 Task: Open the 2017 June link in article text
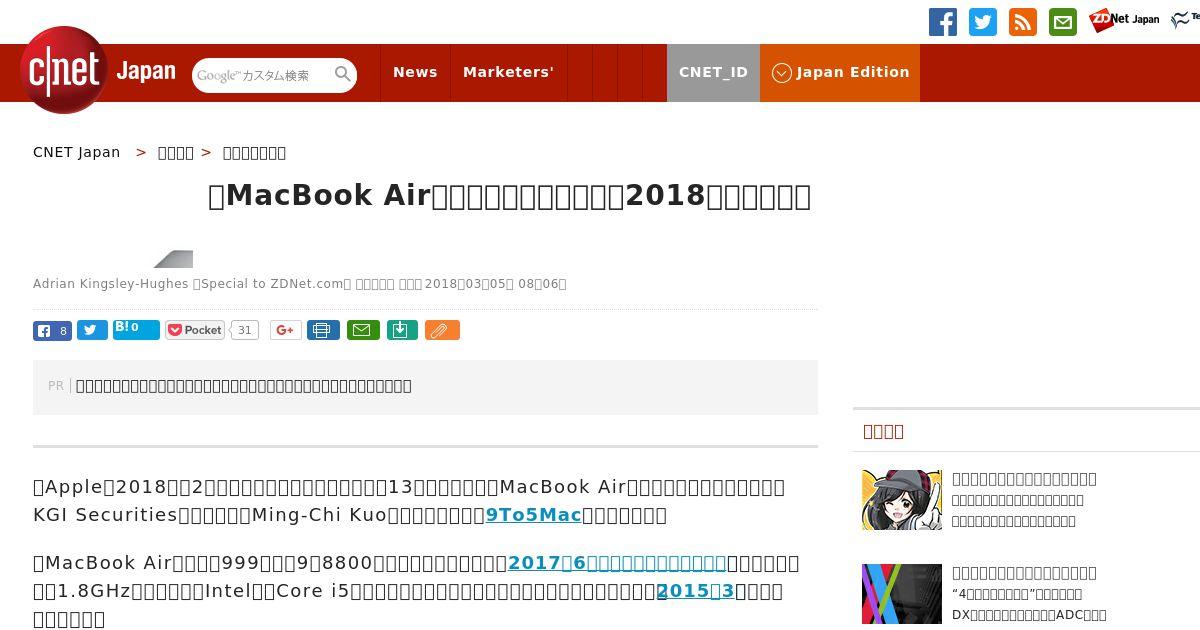(x=617, y=563)
